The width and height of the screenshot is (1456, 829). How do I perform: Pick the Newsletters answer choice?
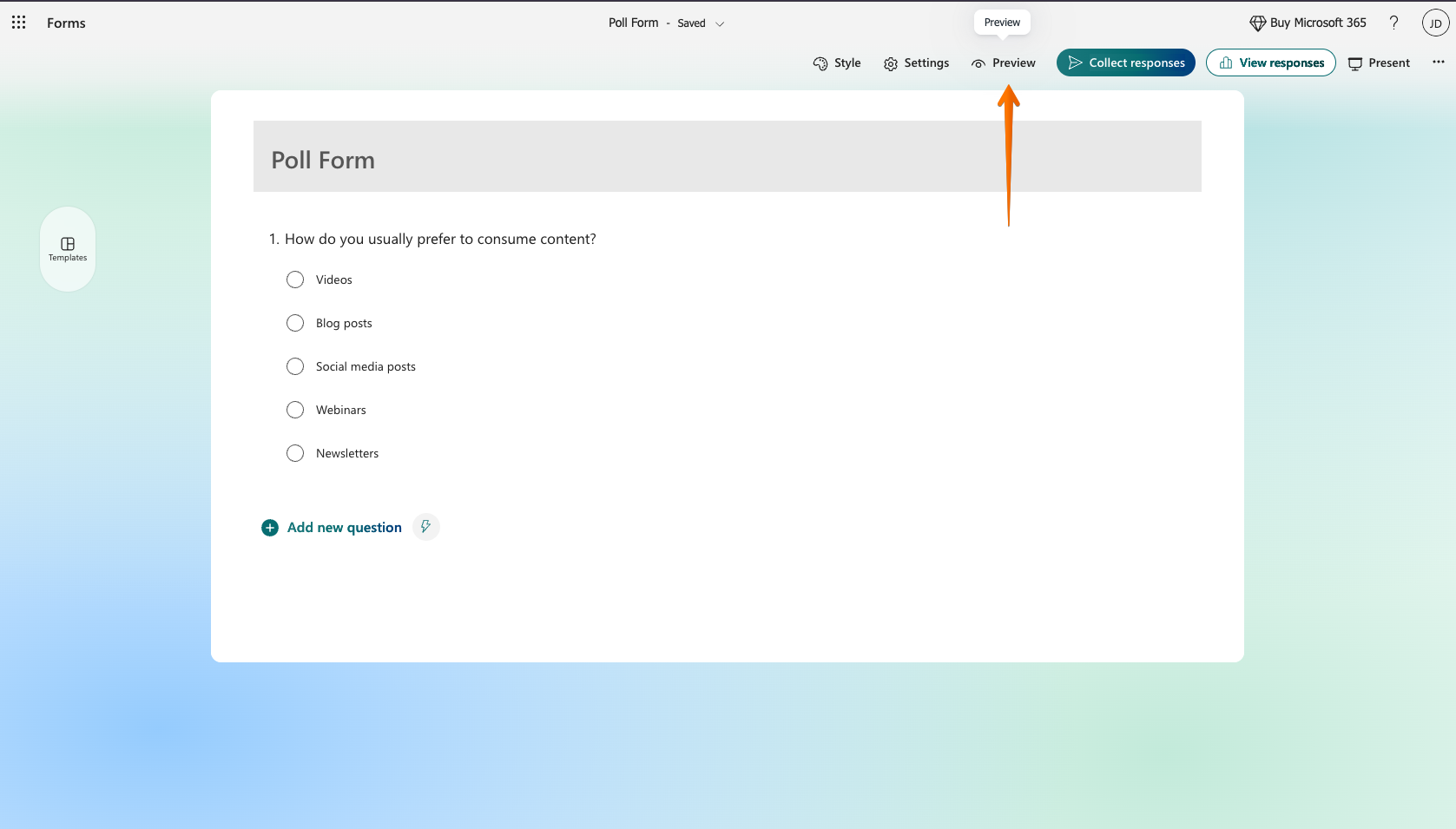[294, 453]
